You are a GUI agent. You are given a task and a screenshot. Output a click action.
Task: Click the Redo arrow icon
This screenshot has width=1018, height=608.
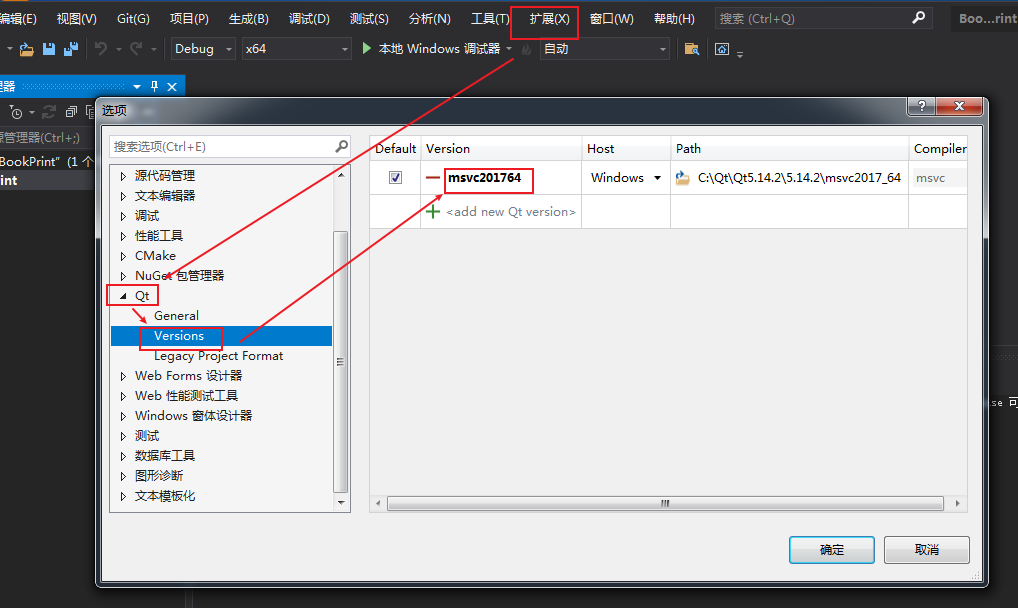(x=136, y=48)
